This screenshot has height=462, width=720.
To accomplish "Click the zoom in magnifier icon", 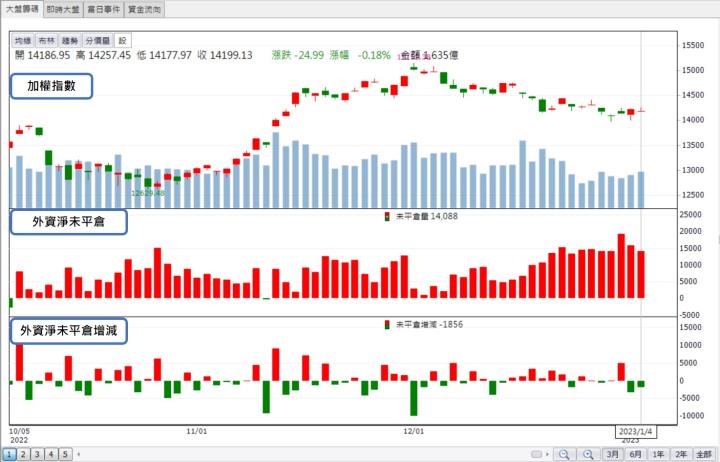I will click(588, 454).
